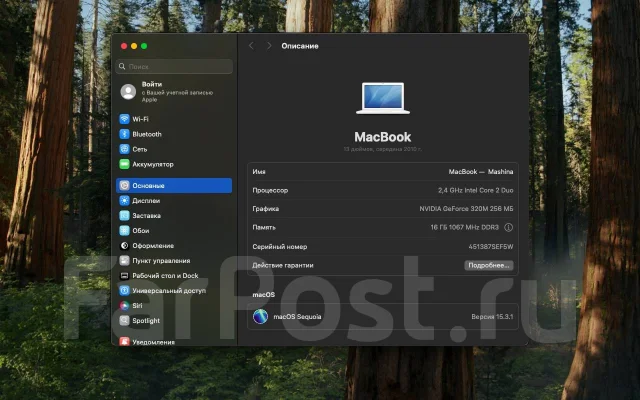Image resolution: width=640 pixels, height=400 pixels.
Task: Click the MacBook laptop image
Action: tap(383, 98)
